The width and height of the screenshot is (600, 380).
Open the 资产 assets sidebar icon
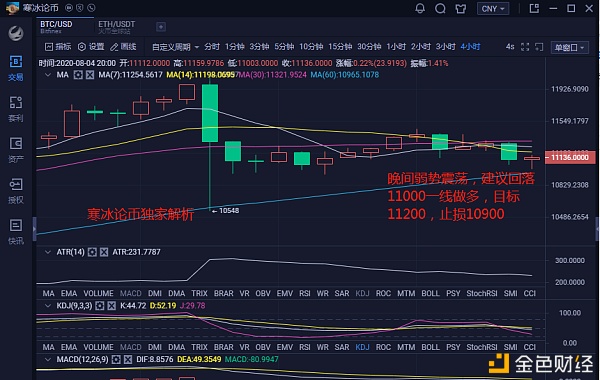point(16,150)
